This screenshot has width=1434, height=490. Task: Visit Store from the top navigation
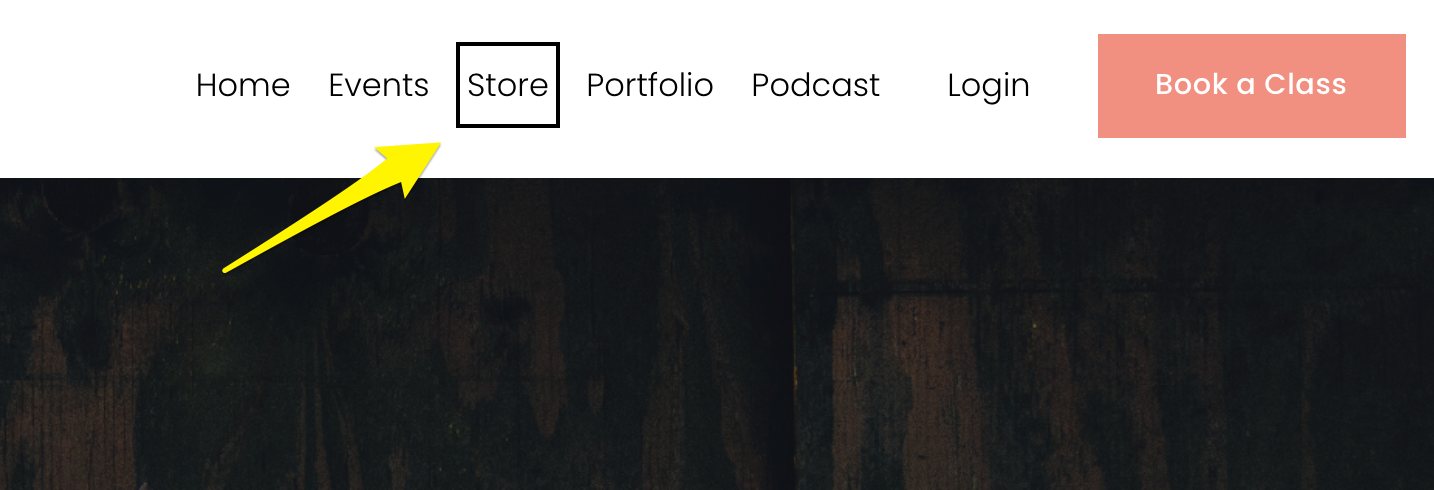tap(508, 85)
